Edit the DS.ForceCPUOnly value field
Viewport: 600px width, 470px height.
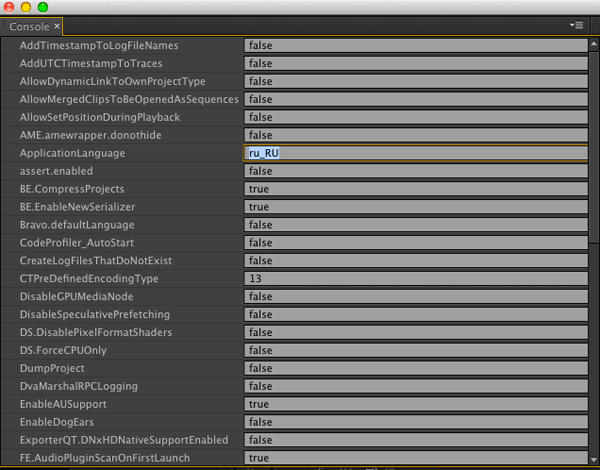(416, 351)
